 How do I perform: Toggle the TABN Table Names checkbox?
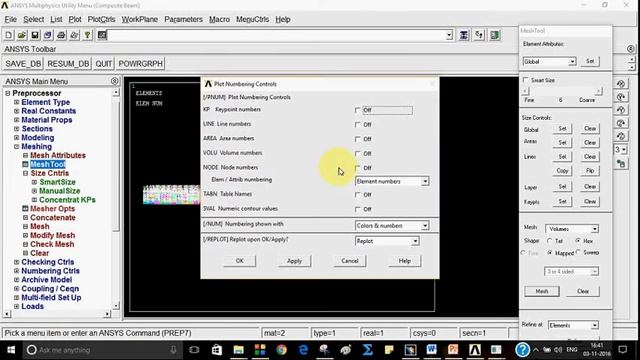tap(358, 195)
